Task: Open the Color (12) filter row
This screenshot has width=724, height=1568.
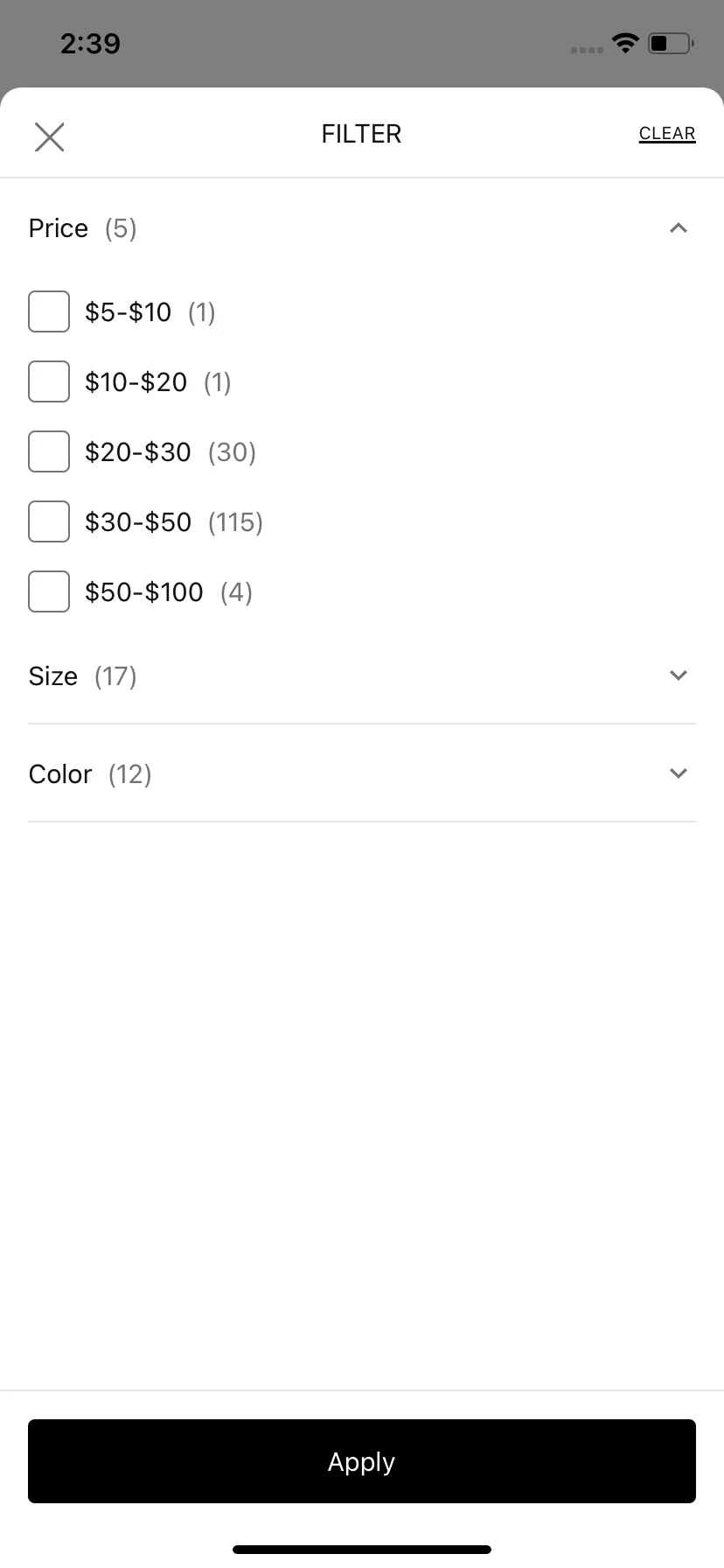Action: (362, 773)
